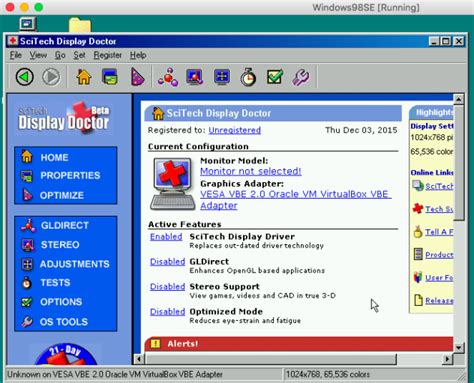This screenshot has width=474, height=383.
Task: Select HOME in the sidebar
Action: [x=54, y=157]
